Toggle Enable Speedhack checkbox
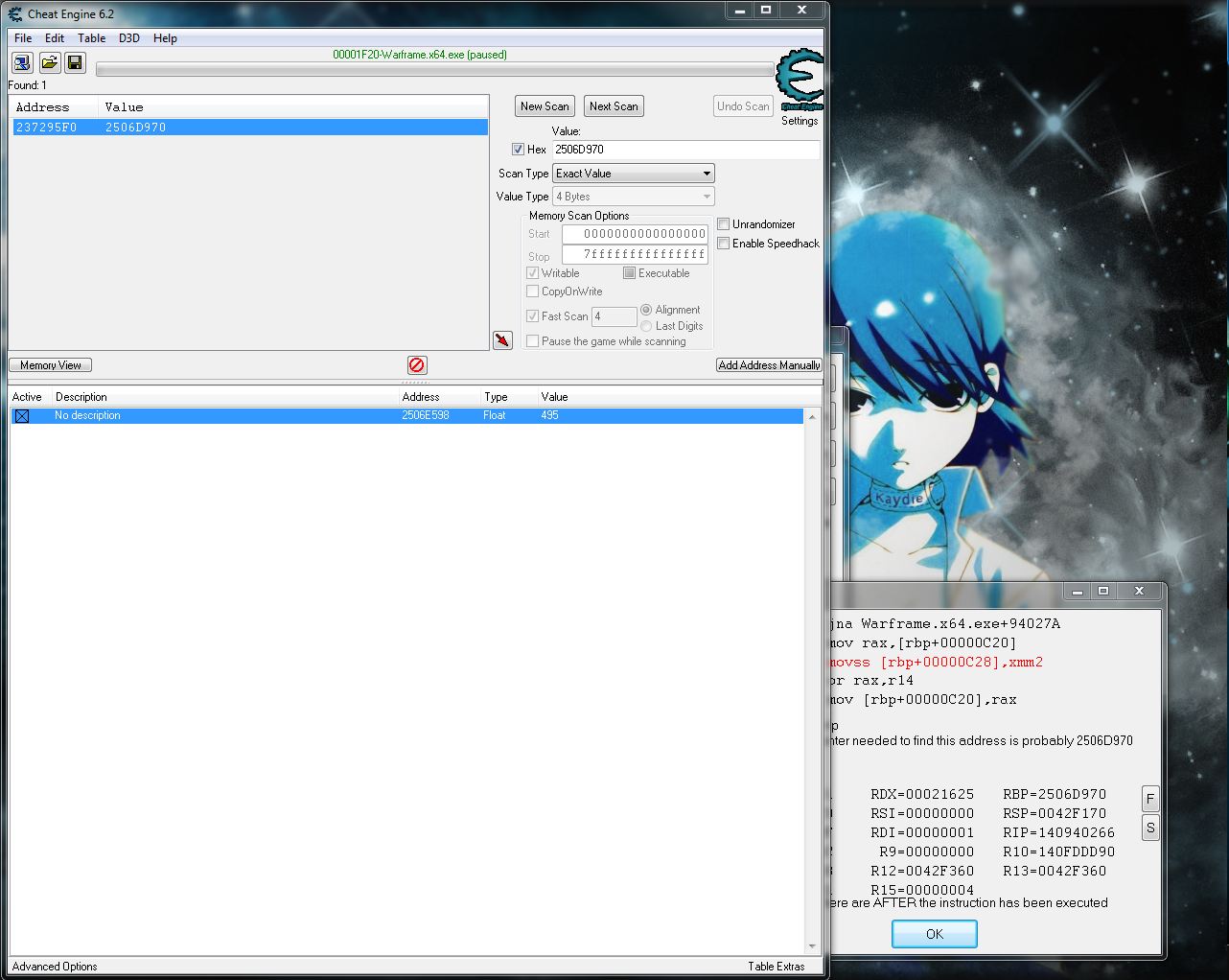Image resolution: width=1229 pixels, height=980 pixels. coord(724,244)
